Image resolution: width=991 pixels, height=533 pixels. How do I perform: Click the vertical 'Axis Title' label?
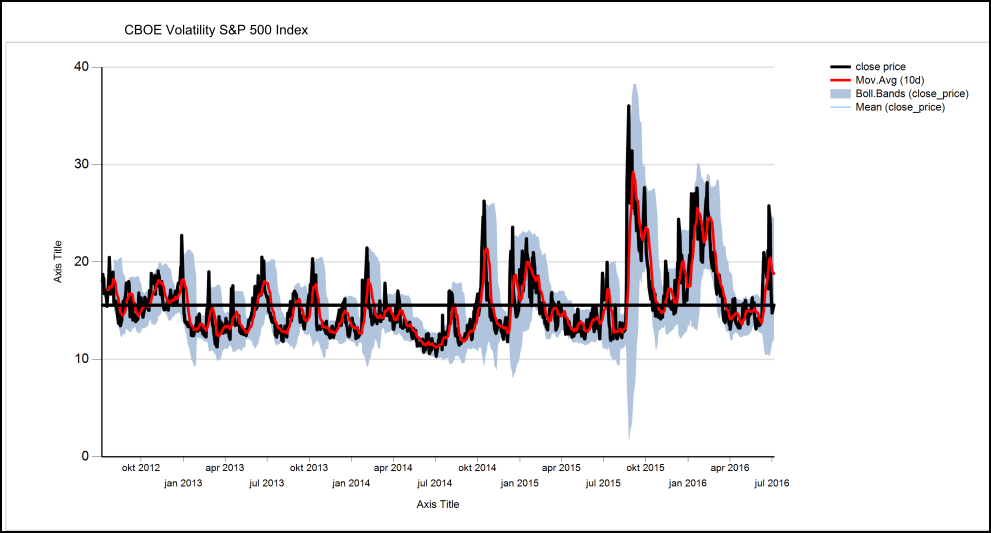tap(58, 262)
